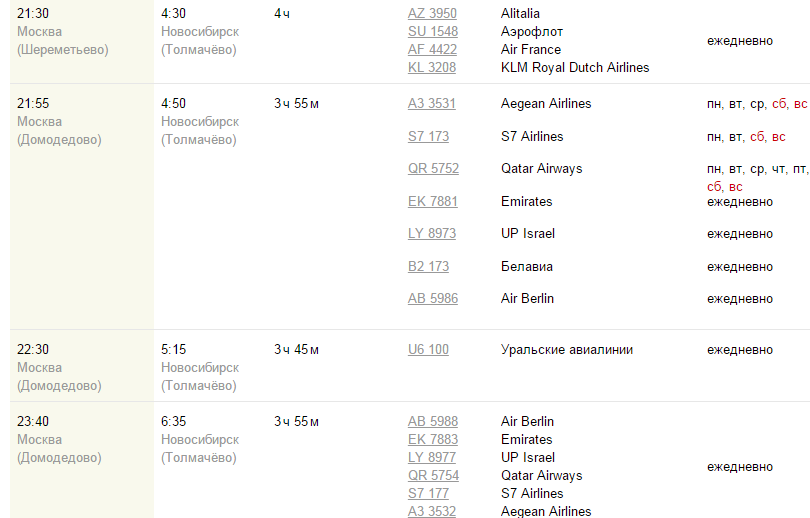
Task: Open UP Israel flight LY 8973
Action: pyautogui.click(x=431, y=234)
